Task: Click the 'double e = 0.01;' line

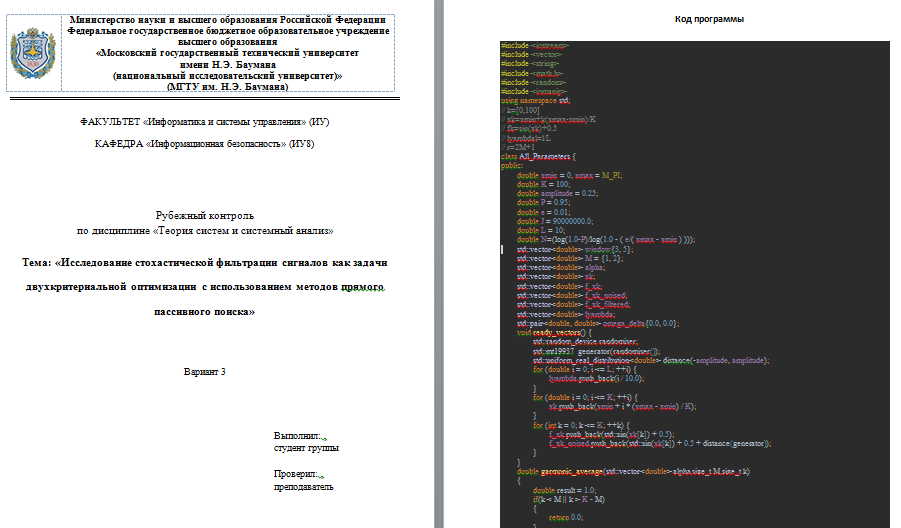Action: [x=544, y=212]
